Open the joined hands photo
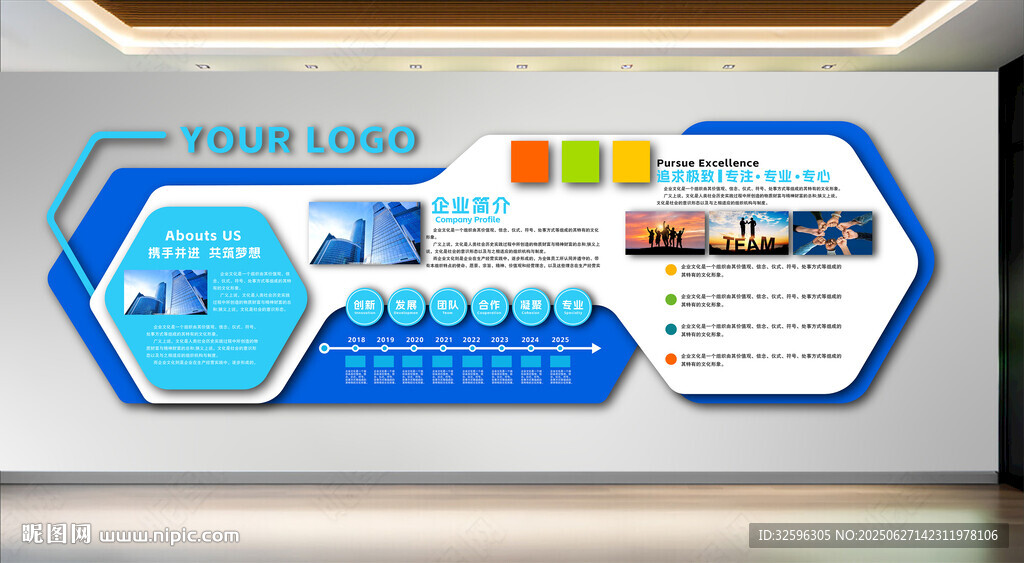 point(833,233)
